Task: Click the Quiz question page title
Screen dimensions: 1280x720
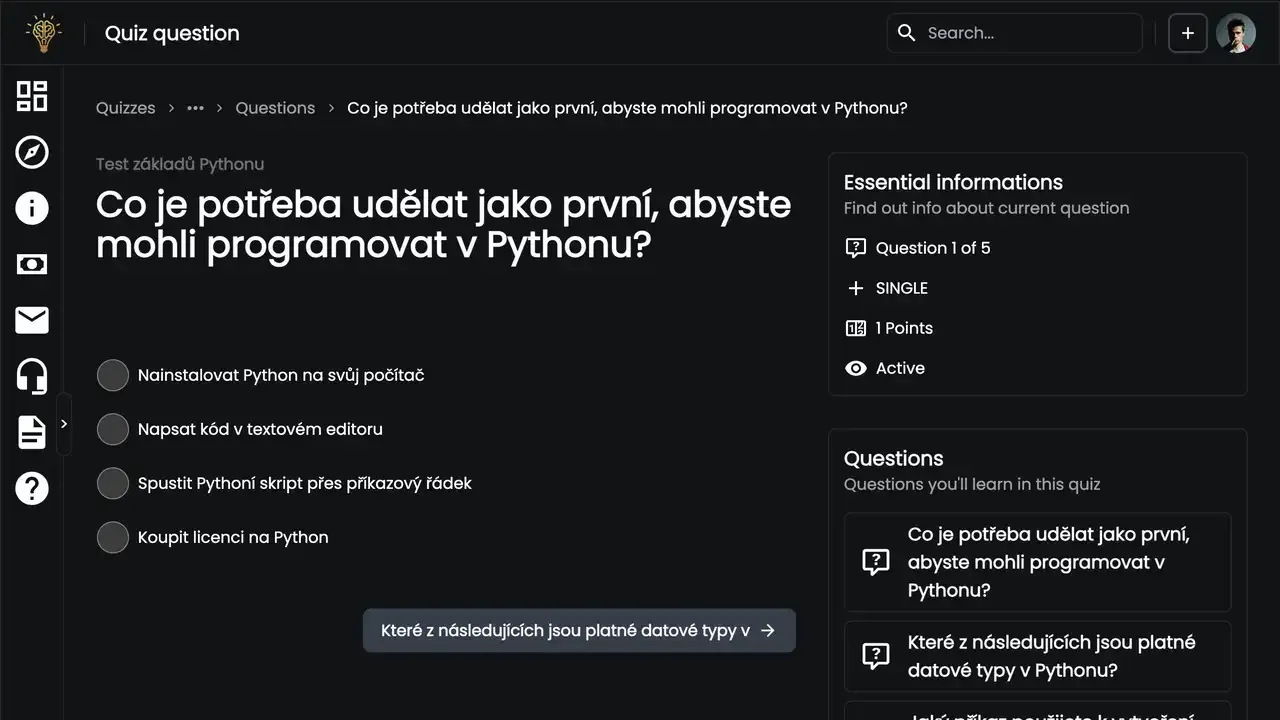Action: point(172,33)
